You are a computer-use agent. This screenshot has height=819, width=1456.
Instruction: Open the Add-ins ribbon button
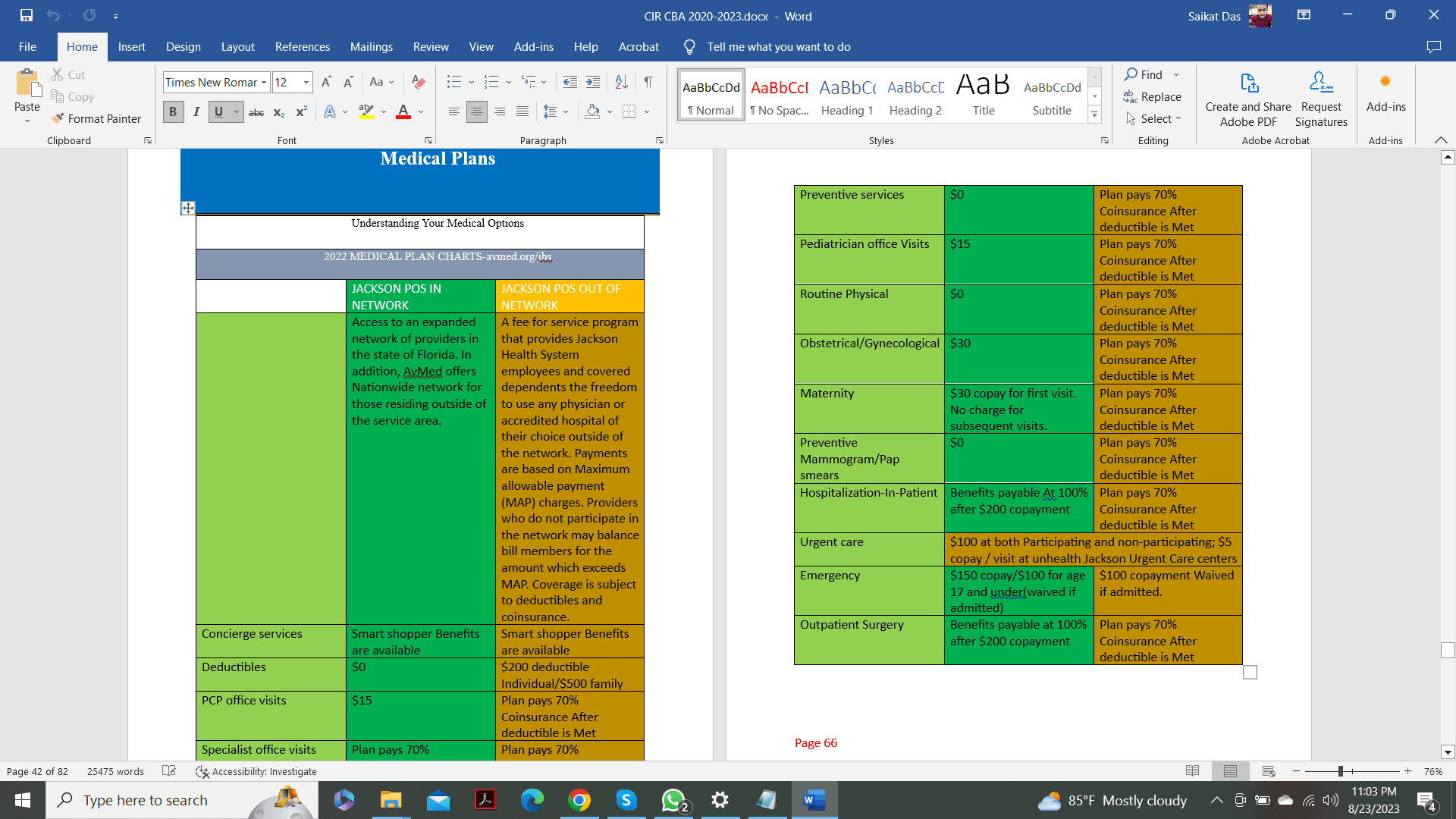(1385, 92)
